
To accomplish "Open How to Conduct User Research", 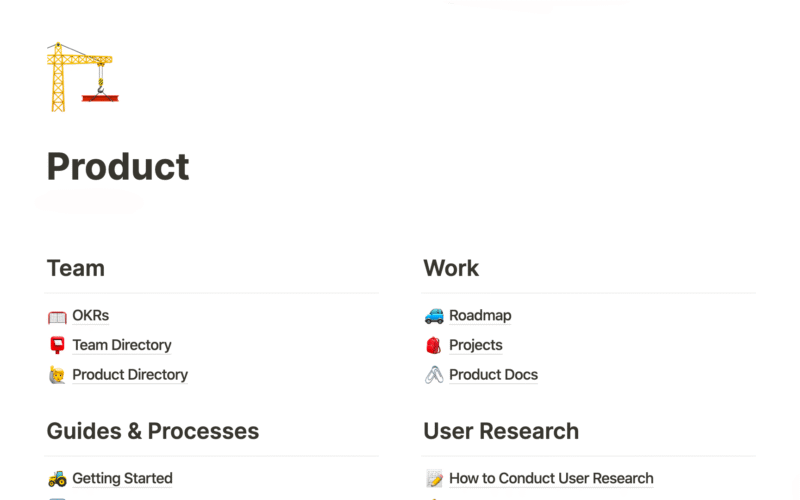I will point(551,479).
